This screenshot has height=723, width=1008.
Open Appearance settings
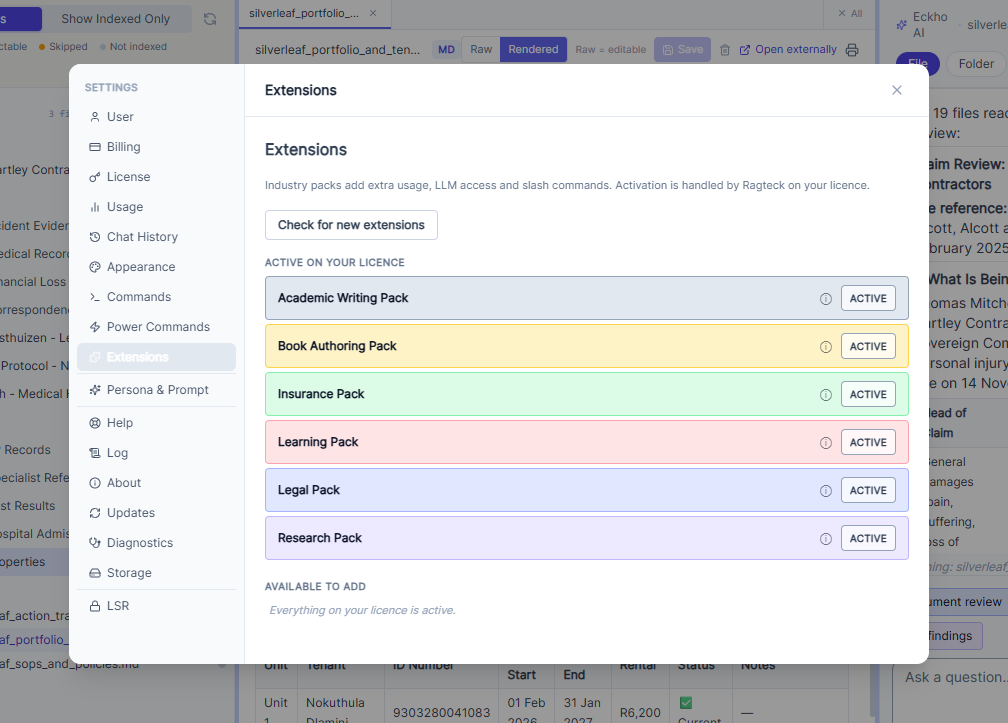click(x=156, y=267)
